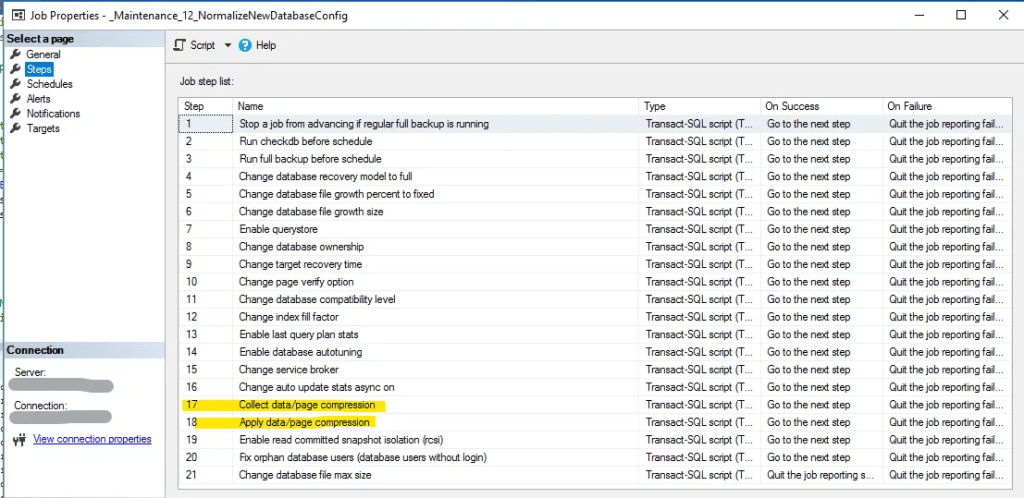Screen dimensions: 1024x498
Task: Click the Help question mark icon
Action: pyautogui.click(x=245, y=45)
